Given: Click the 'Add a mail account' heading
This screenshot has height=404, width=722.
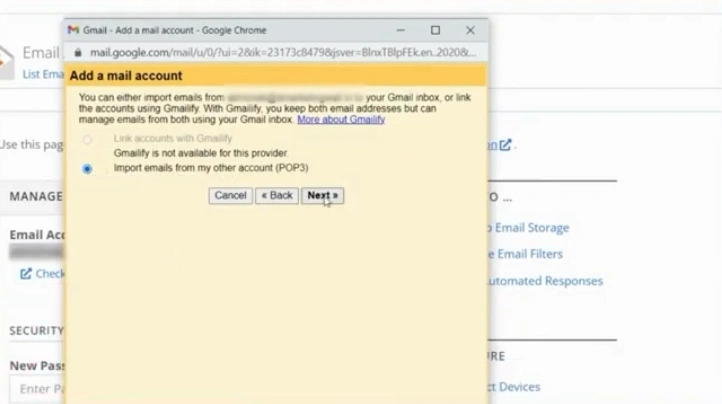Looking at the screenshot, I should pos(126,76).
